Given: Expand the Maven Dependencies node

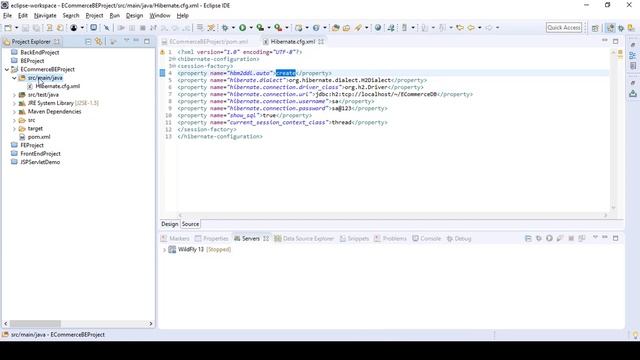Looking at the screenshot, I should pyautogui.click(x=14, y=112).
